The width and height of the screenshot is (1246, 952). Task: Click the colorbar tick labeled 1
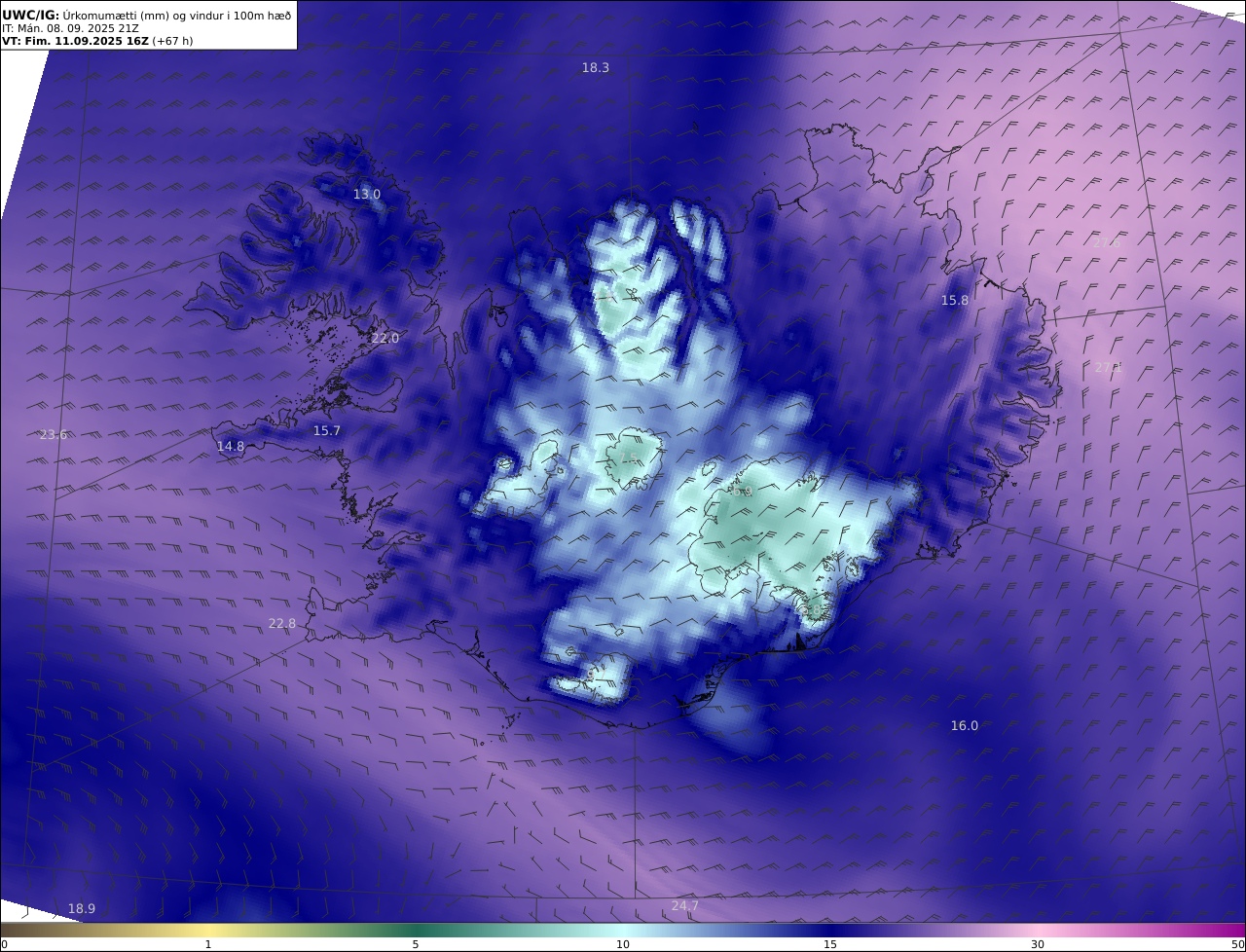(x=207, y=944)
